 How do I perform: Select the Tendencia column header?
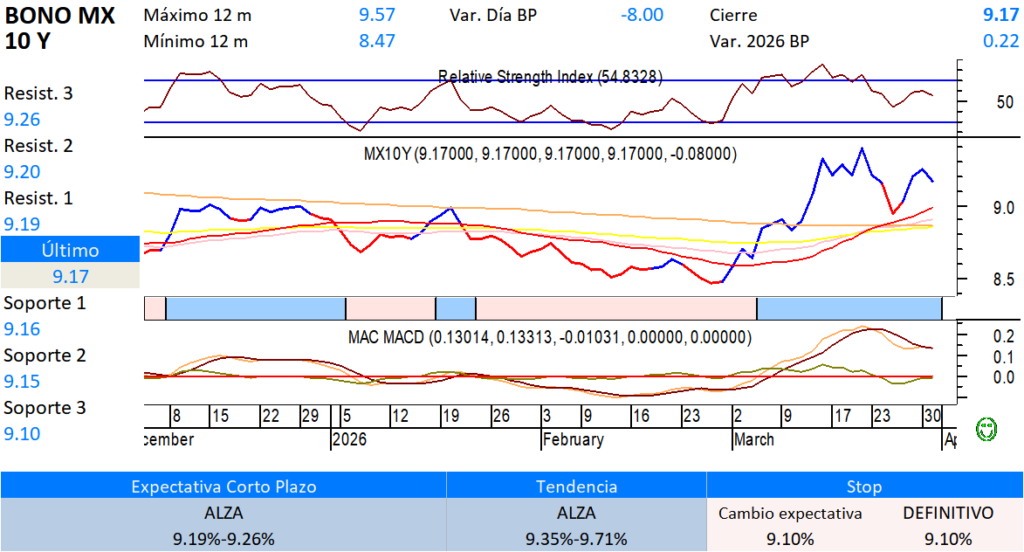click(576, 487)
